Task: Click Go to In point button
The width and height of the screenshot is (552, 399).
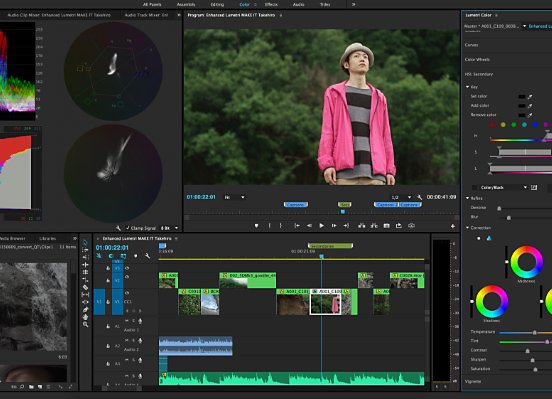Action: [x=297, y=226]
